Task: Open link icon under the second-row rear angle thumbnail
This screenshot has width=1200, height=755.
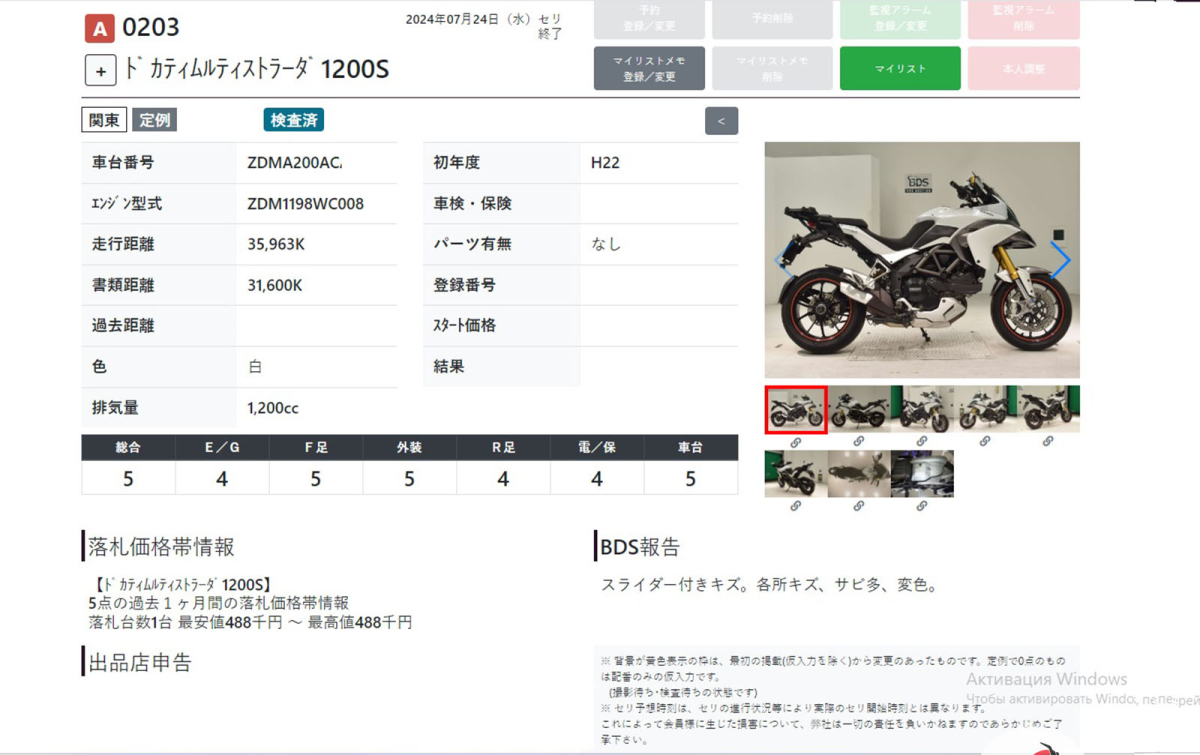Action: coord(796,506)
